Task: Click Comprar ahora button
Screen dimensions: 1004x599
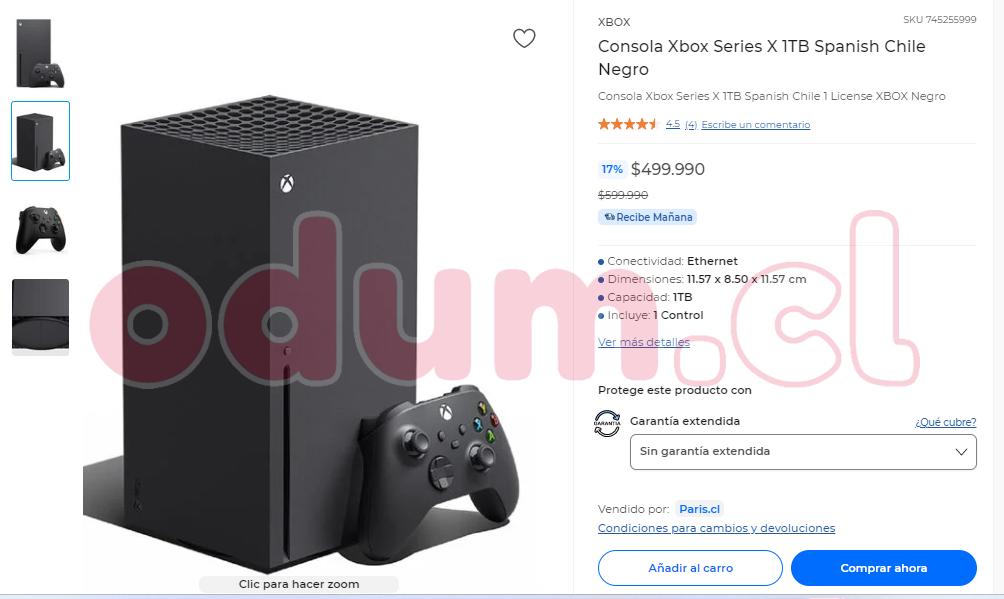Action: [x=884, y=568]
